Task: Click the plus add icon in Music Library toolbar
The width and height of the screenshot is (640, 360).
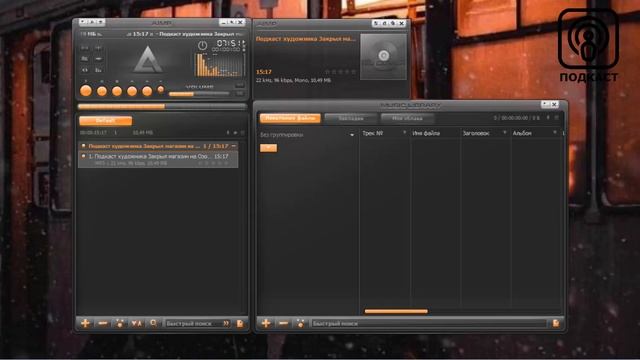Action: 266,323
